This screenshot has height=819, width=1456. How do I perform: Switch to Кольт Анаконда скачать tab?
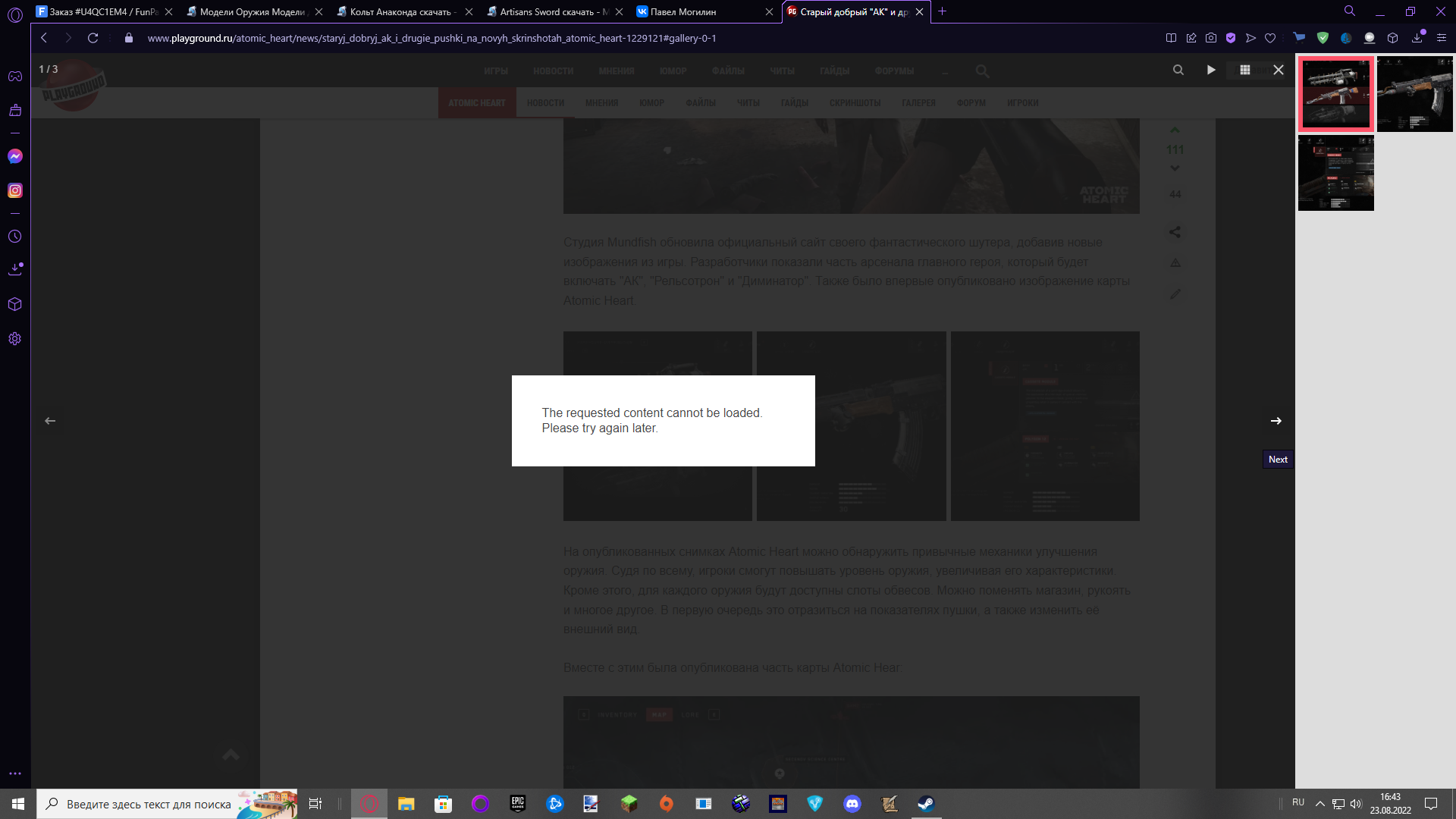coord(400,11)
